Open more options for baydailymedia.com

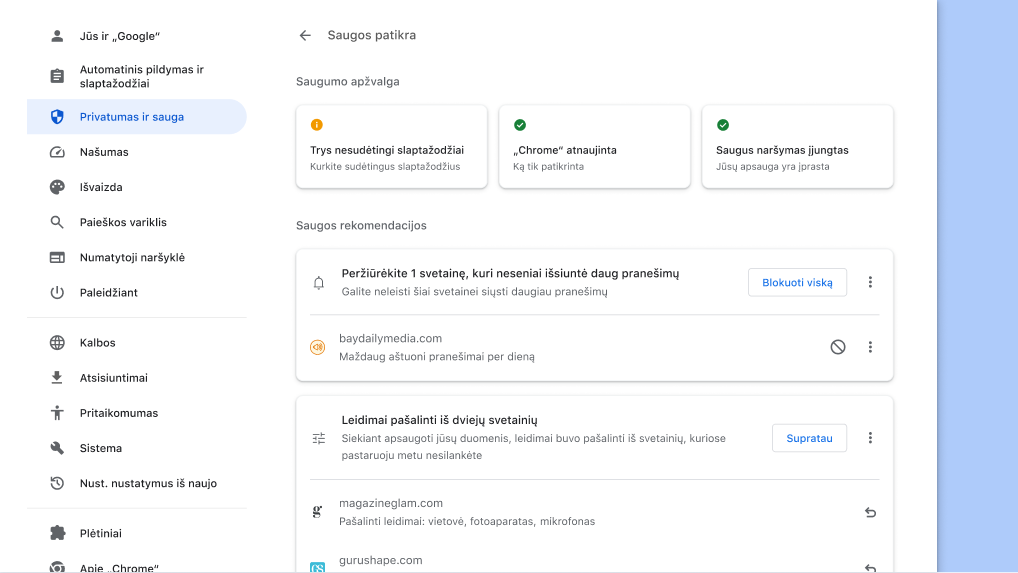[870, 347]
